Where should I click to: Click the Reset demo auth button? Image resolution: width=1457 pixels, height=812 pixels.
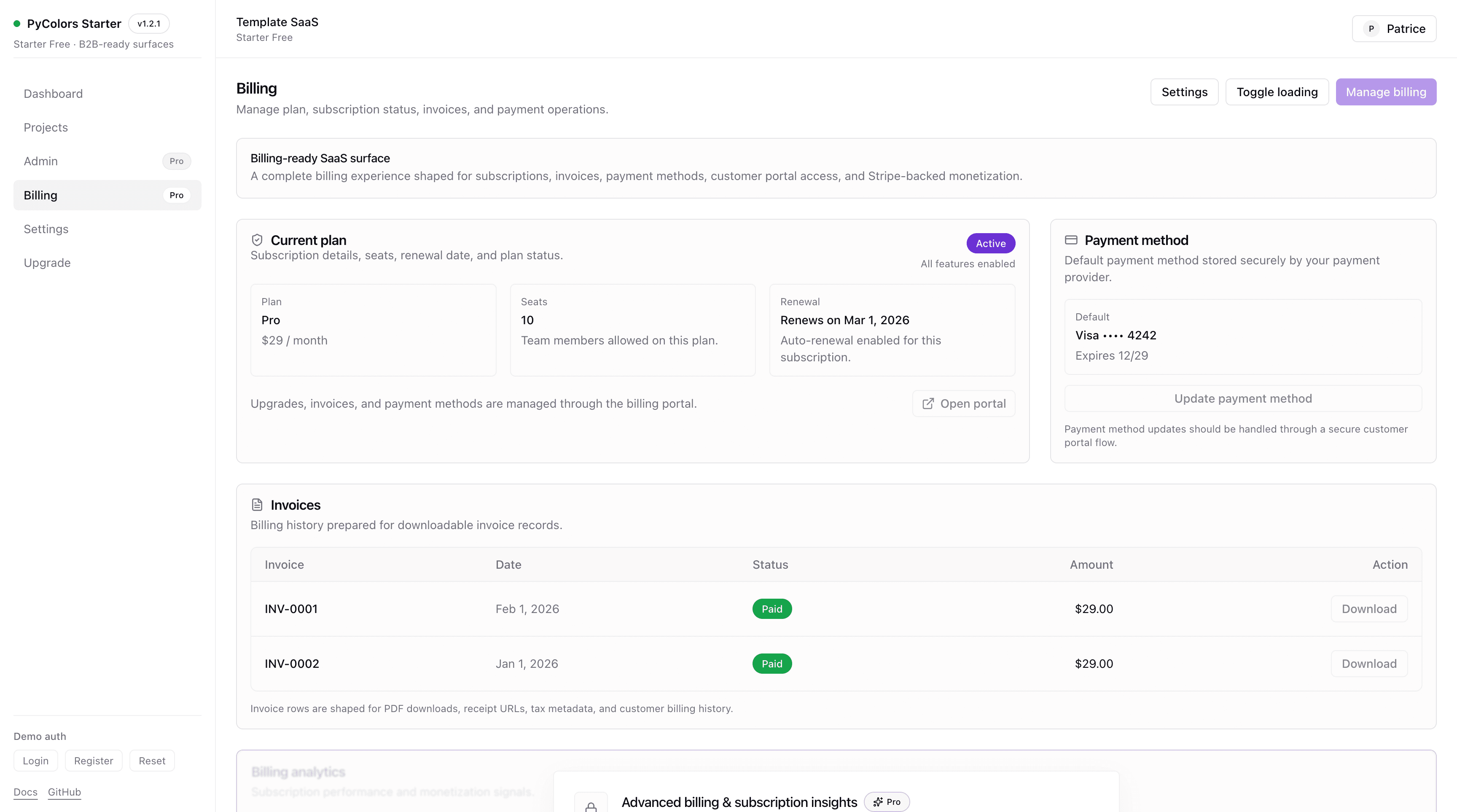(152, 761)
